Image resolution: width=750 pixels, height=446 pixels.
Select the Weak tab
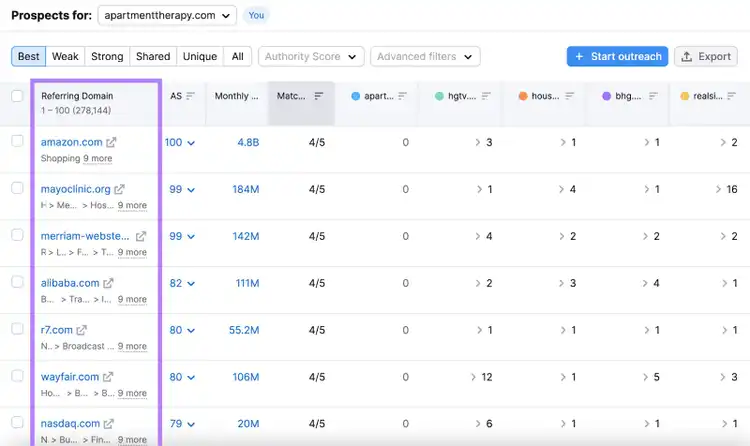[x=65, y=56]
